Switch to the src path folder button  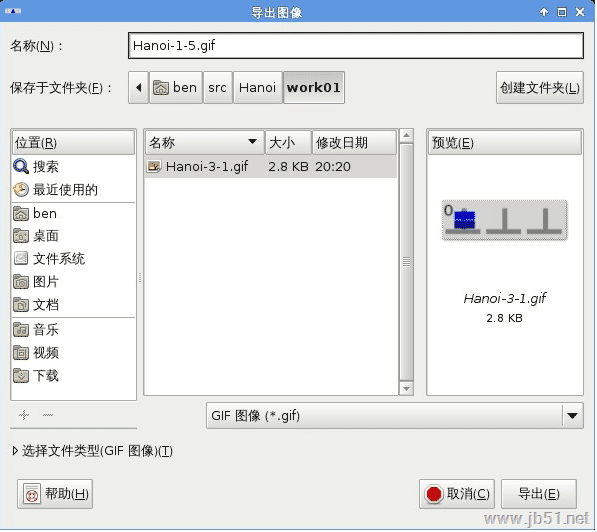(217, 88)
